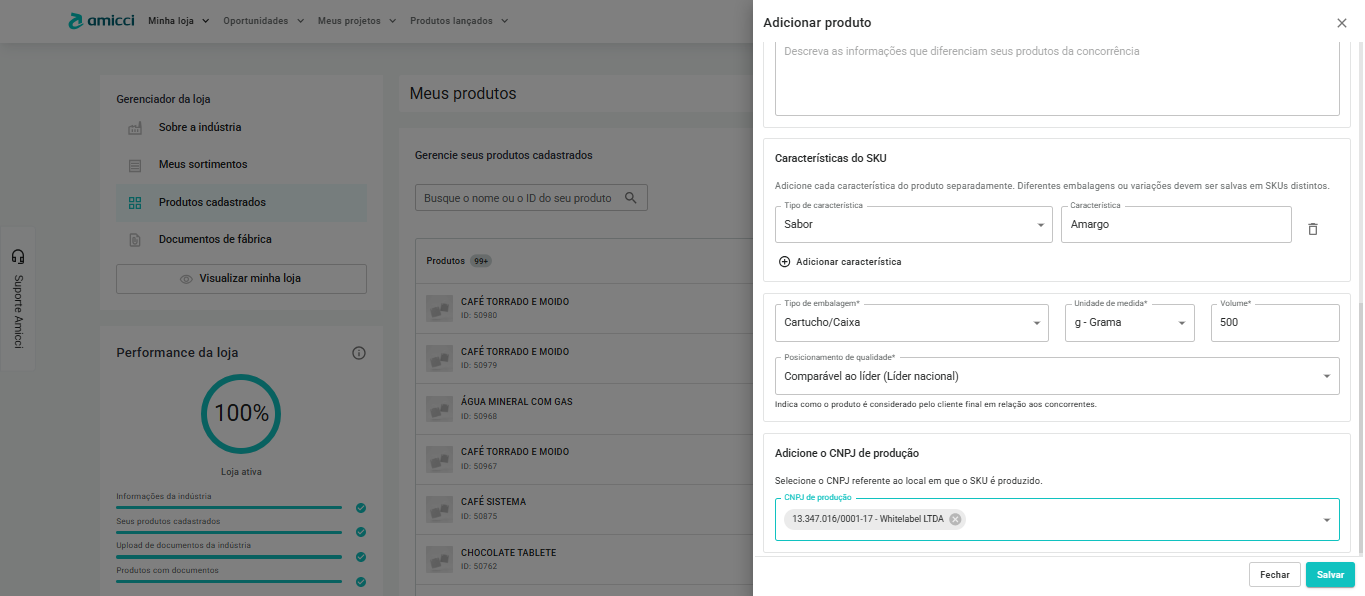Close the Adicionar produto panel

click(x=1341, y=23)
